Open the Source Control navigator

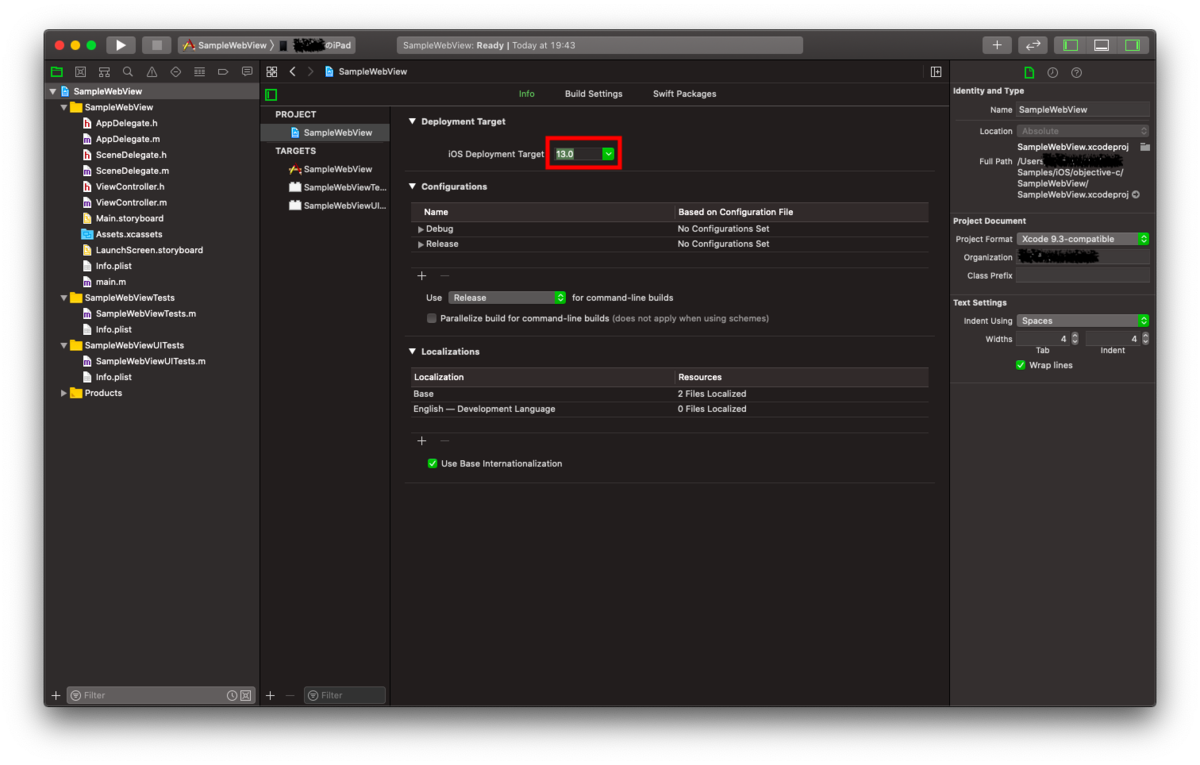click(x=81, y=72)
